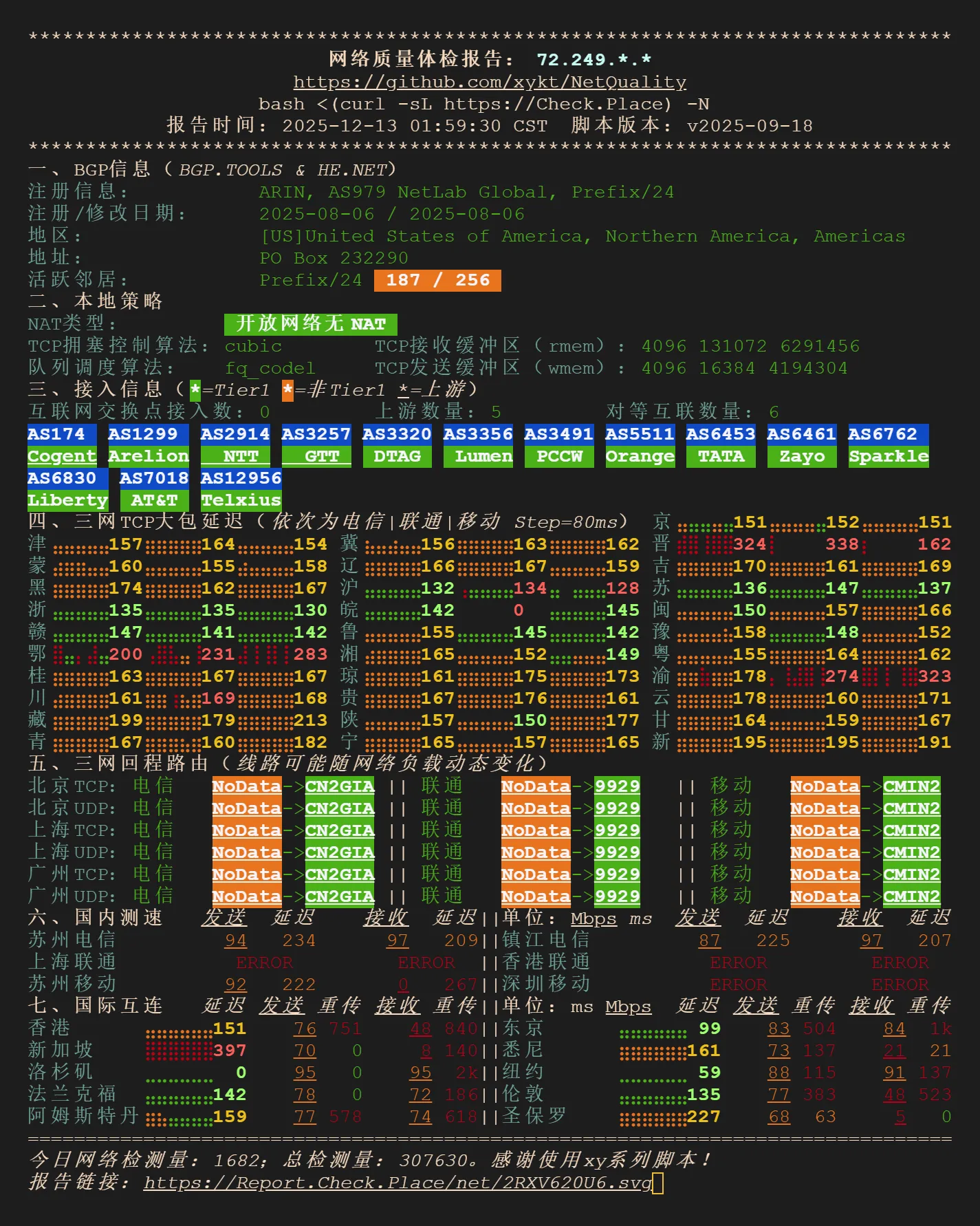980x1226 pixels.
Task: Click the underlined Mbps unit in 国内测速 header
Action: (x=594, y=918)
